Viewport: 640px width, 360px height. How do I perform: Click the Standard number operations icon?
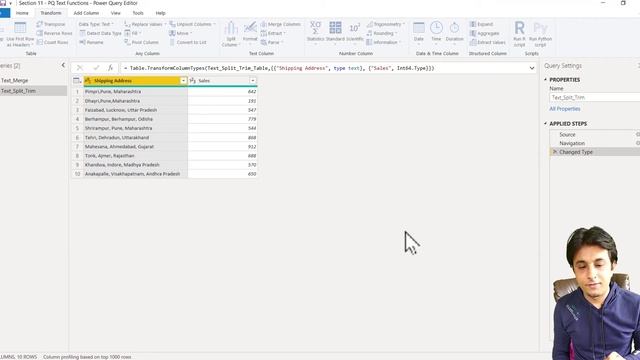click(x=335, y=28)
